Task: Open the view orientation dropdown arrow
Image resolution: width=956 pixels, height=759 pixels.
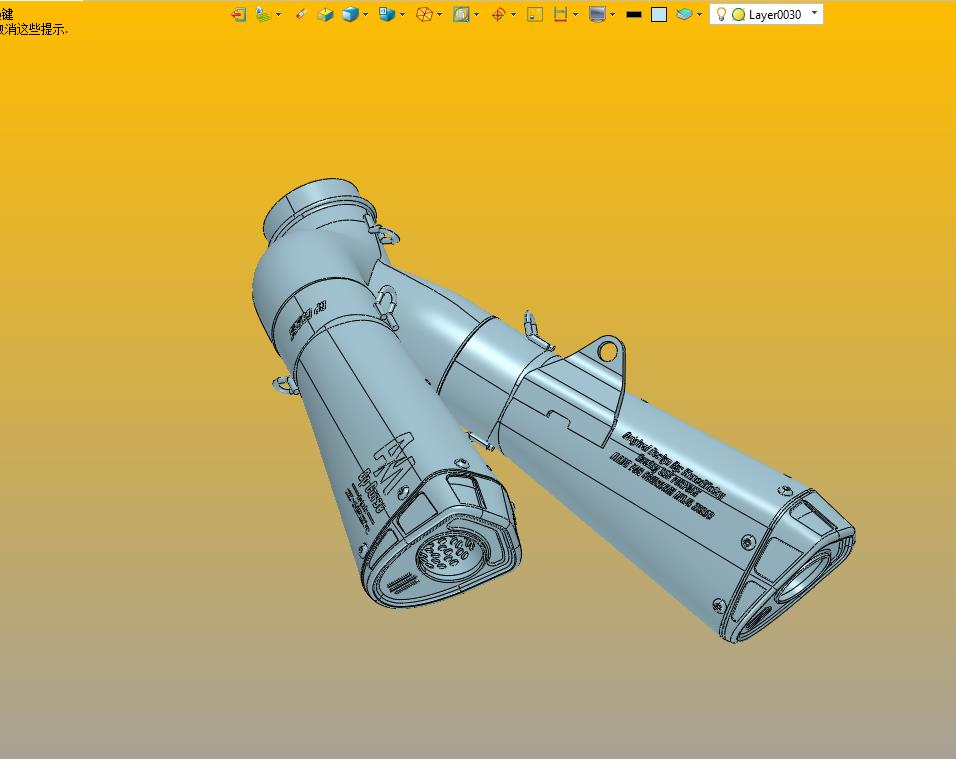Action: (402, 15)
